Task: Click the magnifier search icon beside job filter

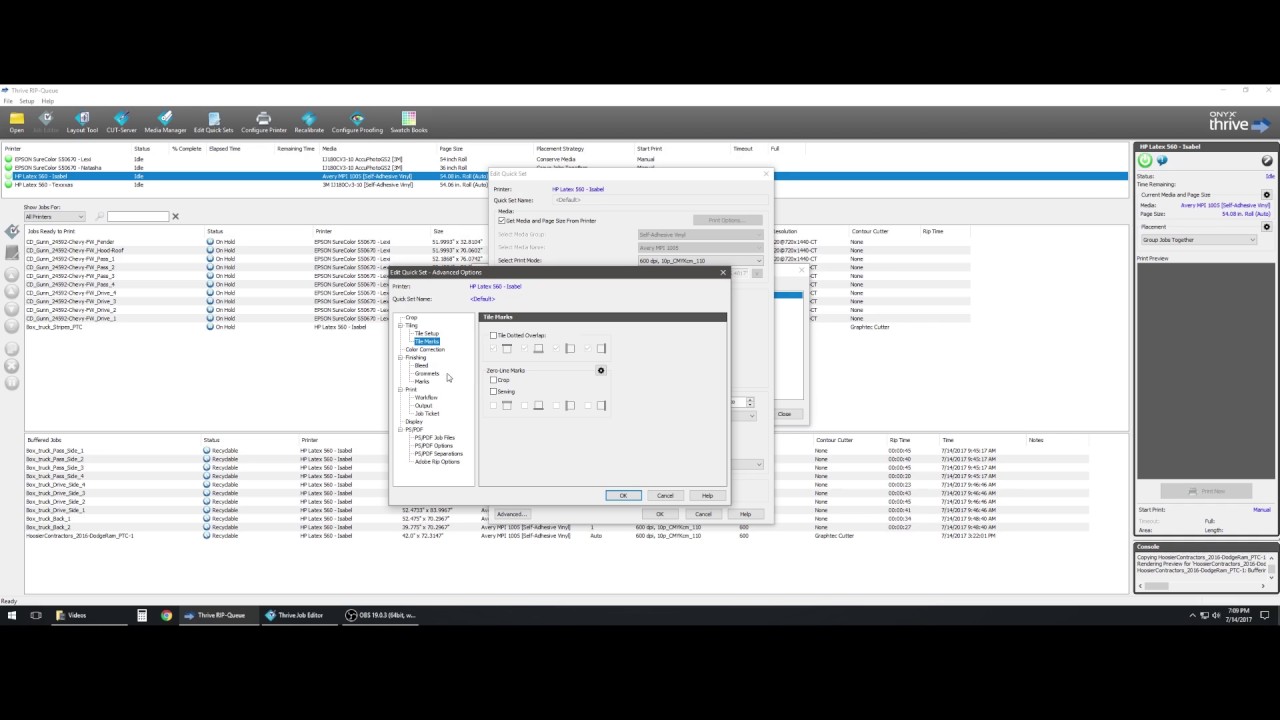Action: pos(100,216)
